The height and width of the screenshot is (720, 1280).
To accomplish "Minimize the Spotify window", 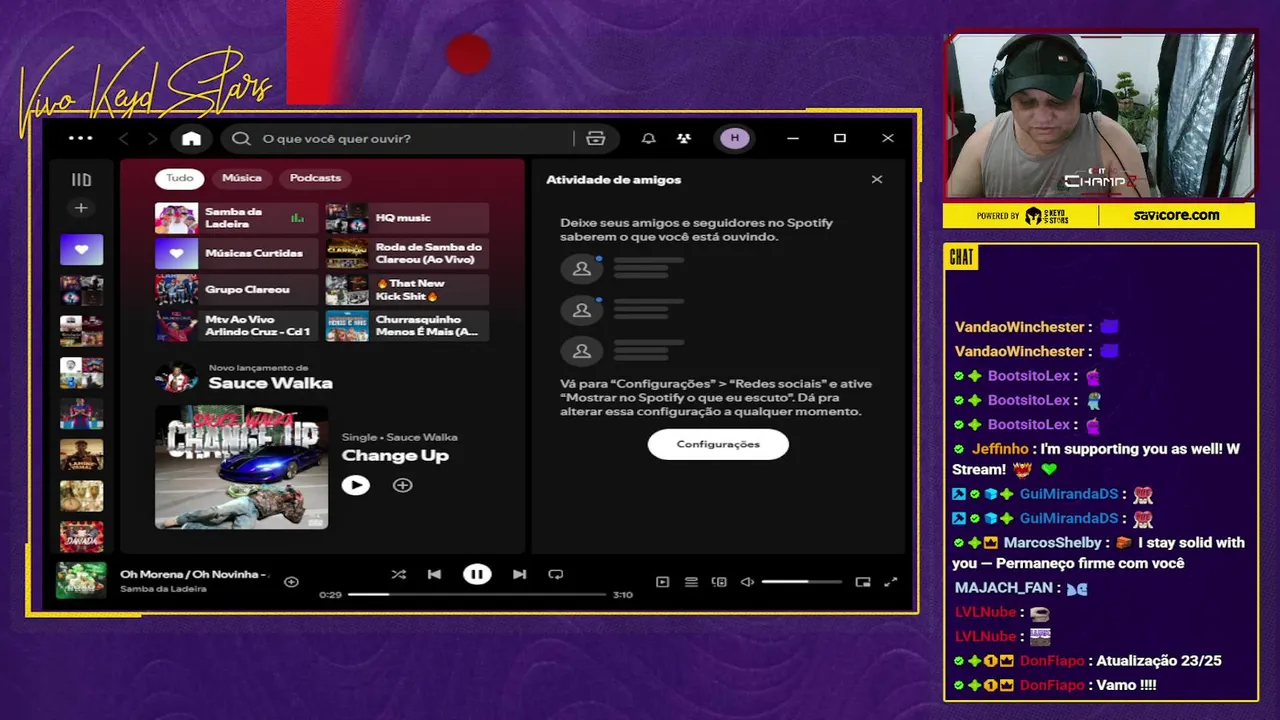I will tap(793, 138).
